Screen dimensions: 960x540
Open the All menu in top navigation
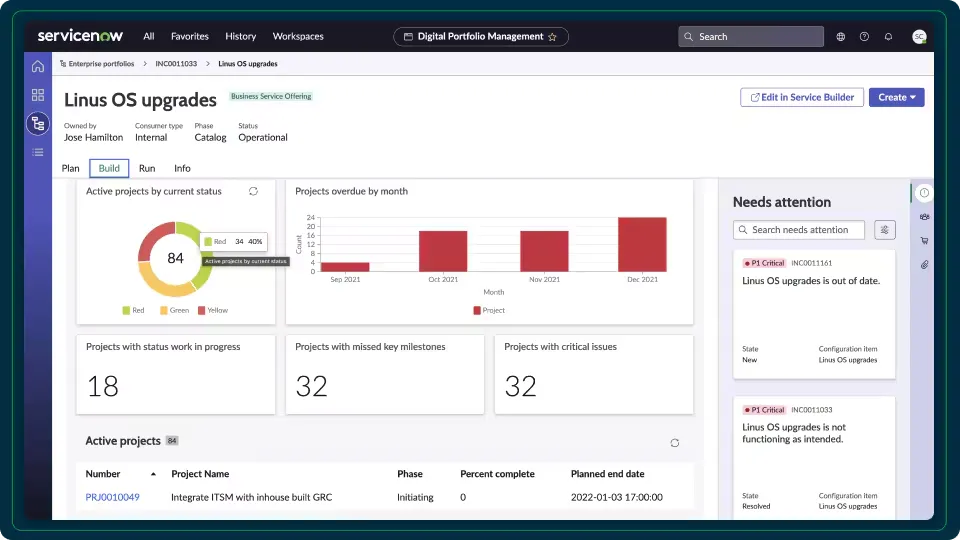pos(148,36)
